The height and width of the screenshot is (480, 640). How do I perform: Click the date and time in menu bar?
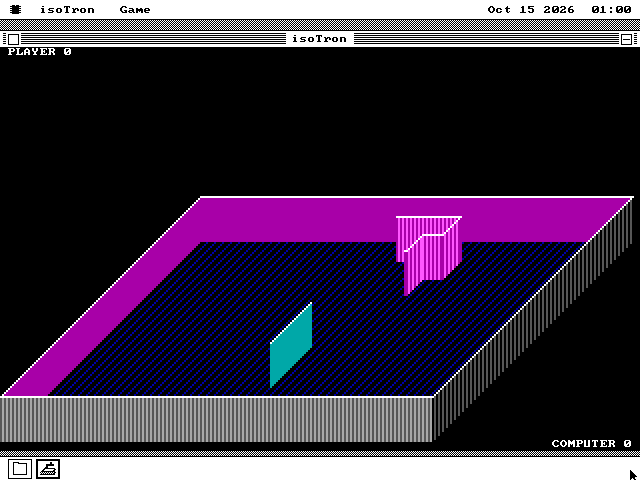pyautogui.click(x=559, y=9)
